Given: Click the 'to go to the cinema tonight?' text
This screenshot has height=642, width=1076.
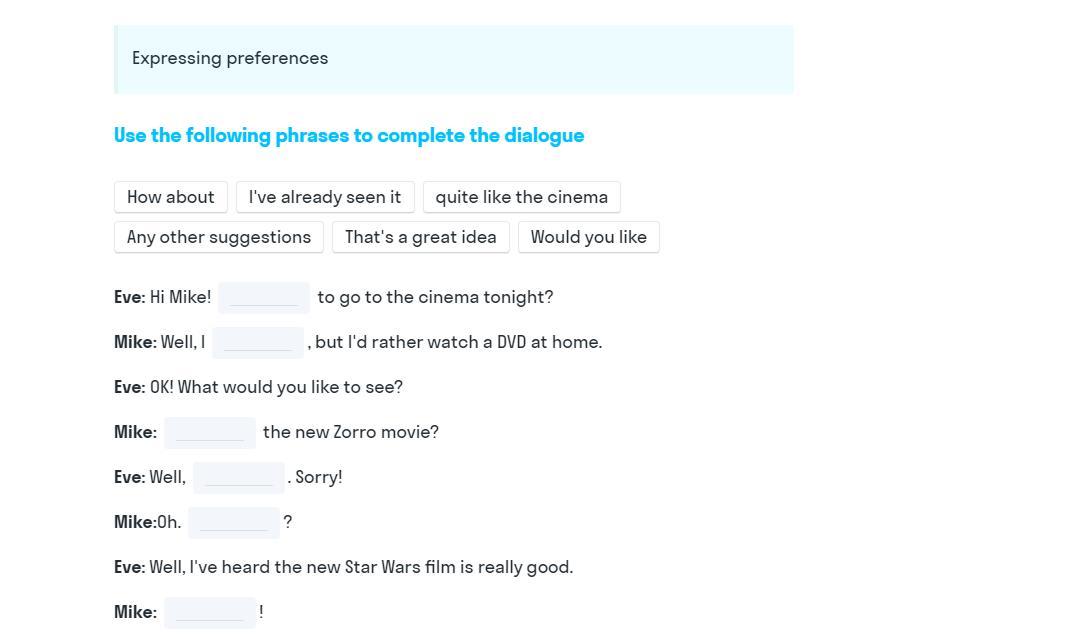Looking at the screenshot, I should 435,297.
